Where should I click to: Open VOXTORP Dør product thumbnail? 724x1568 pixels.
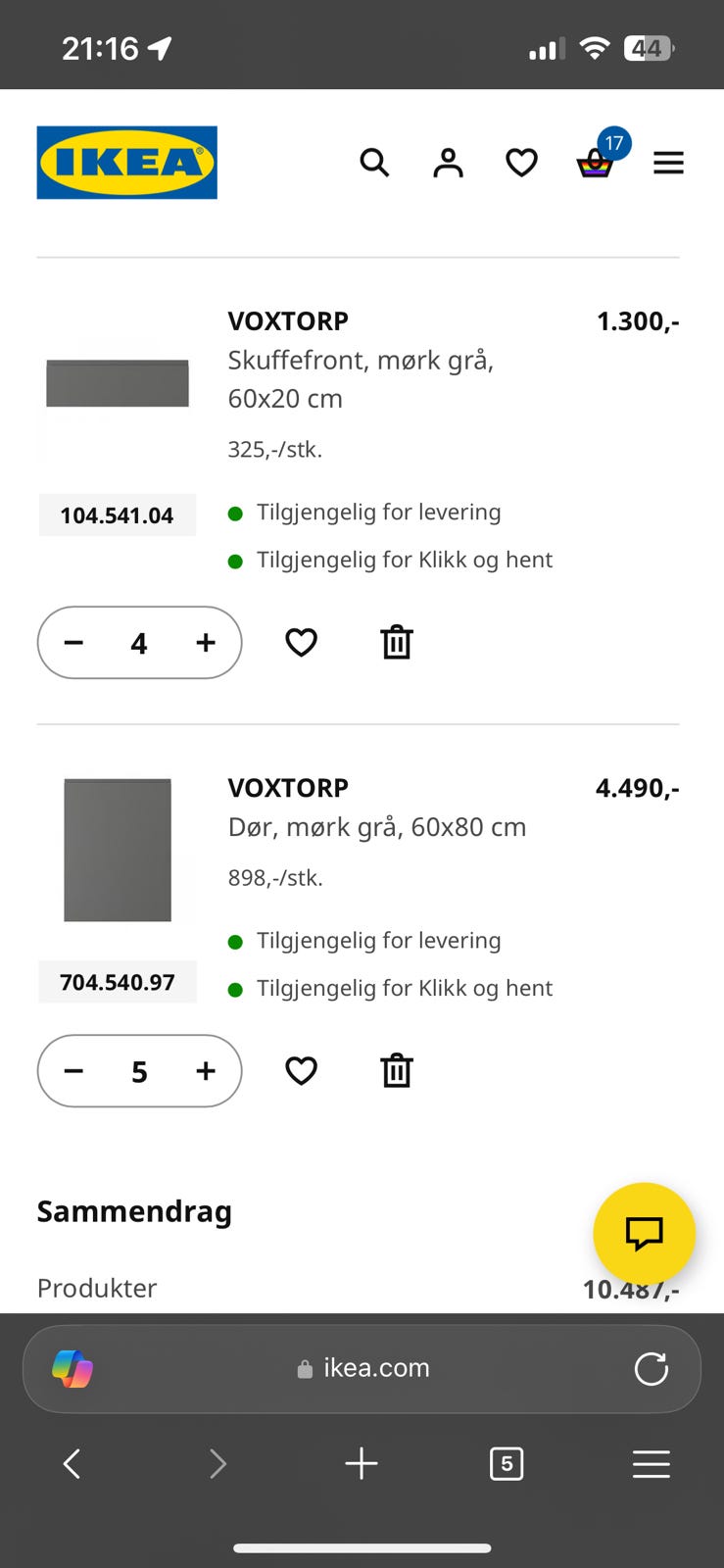pyautogui.click(x=118, y=850)
